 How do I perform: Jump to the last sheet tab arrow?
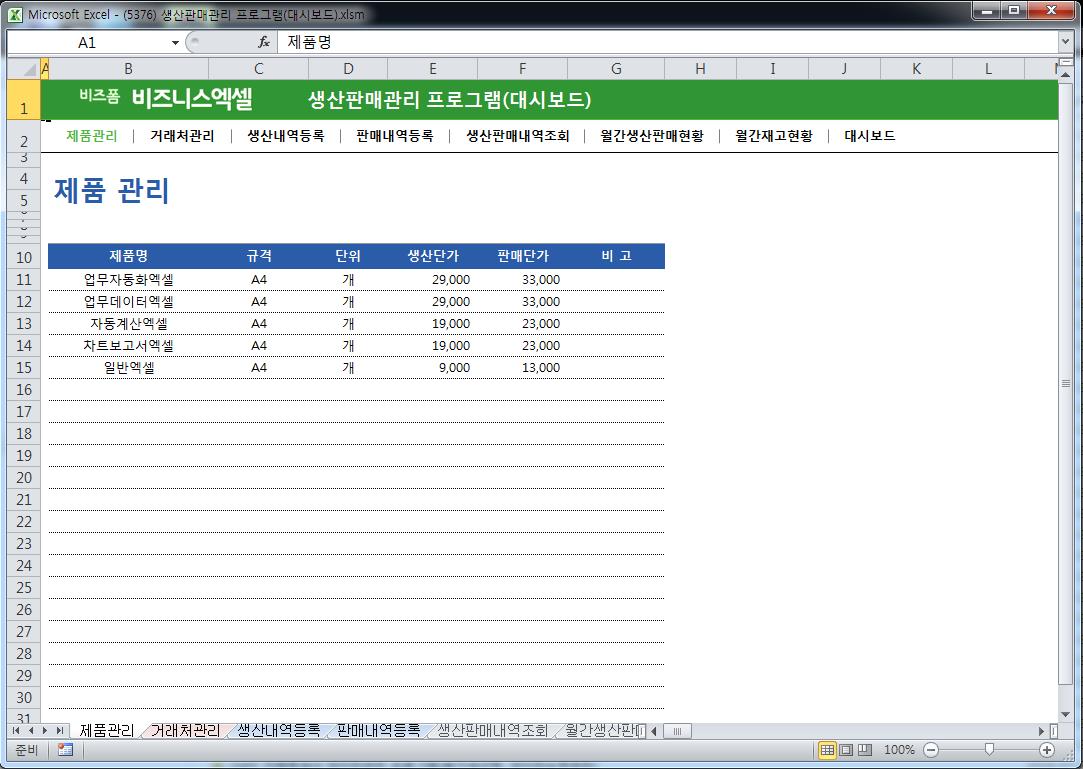point(60,731)
